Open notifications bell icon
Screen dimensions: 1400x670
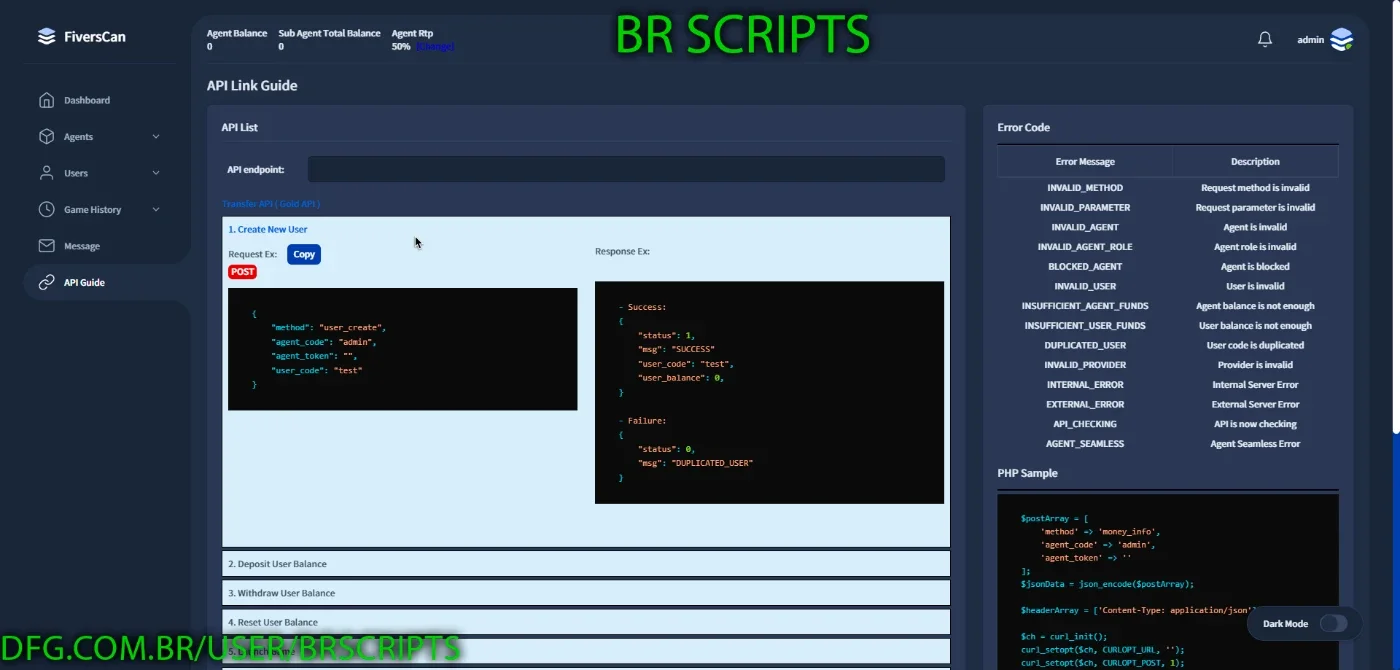click(1265, 39)
